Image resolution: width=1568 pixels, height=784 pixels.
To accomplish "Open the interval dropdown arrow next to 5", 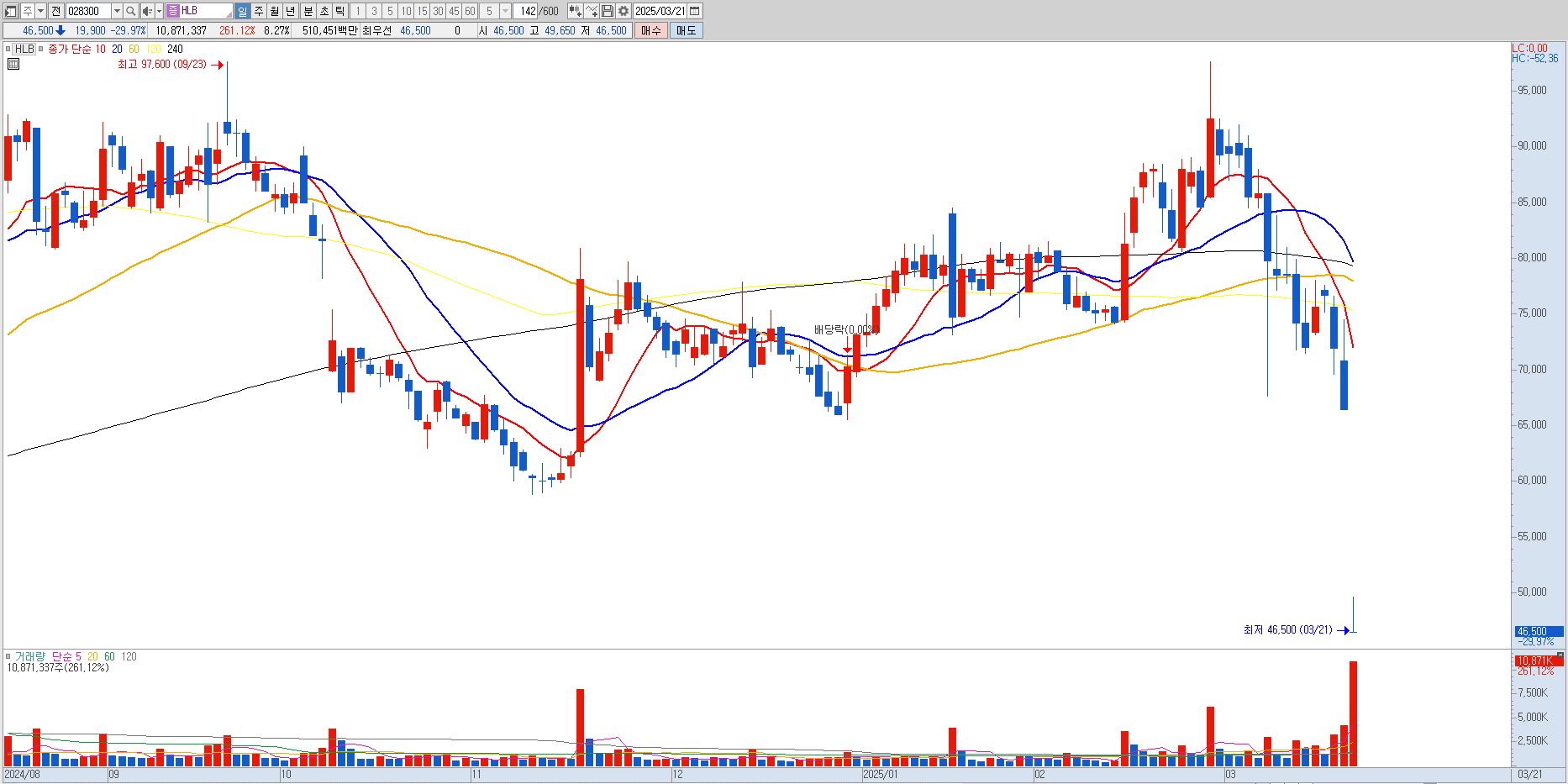I will [x=505, y=11].
